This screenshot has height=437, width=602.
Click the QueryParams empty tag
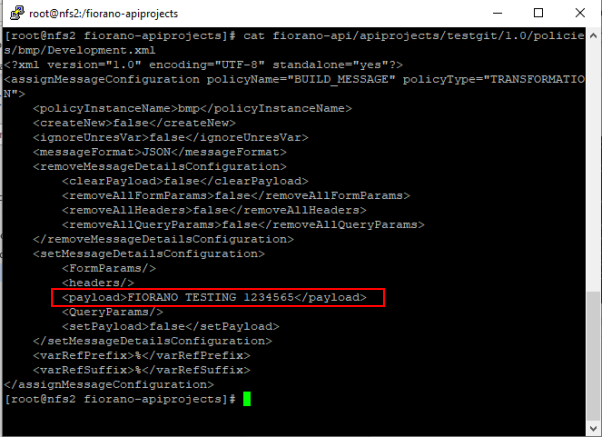tap(112, 312)
